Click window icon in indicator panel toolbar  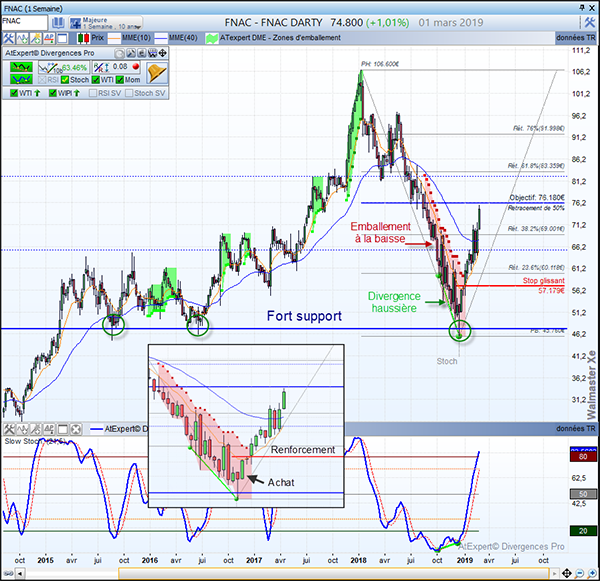click(63, 429)
